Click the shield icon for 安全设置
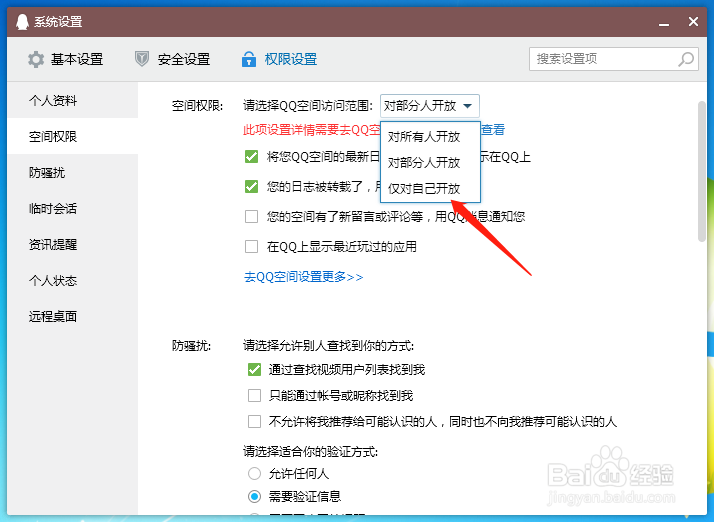This screenshot has width=714, height=522. (x=142, y=59)
